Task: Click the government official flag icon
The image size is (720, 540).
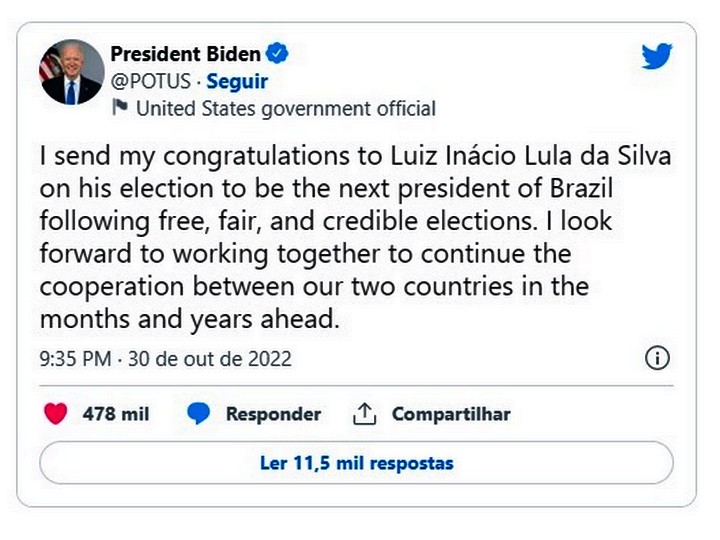Action: (x=121, y=108)
